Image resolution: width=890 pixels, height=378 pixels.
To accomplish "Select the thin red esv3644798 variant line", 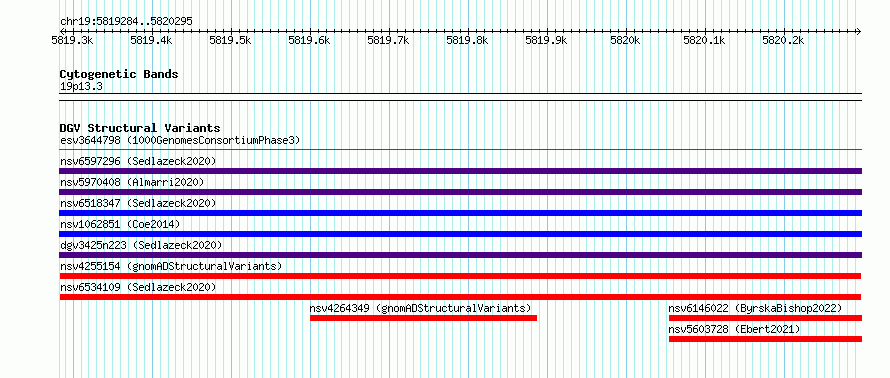I will (460, 150).
